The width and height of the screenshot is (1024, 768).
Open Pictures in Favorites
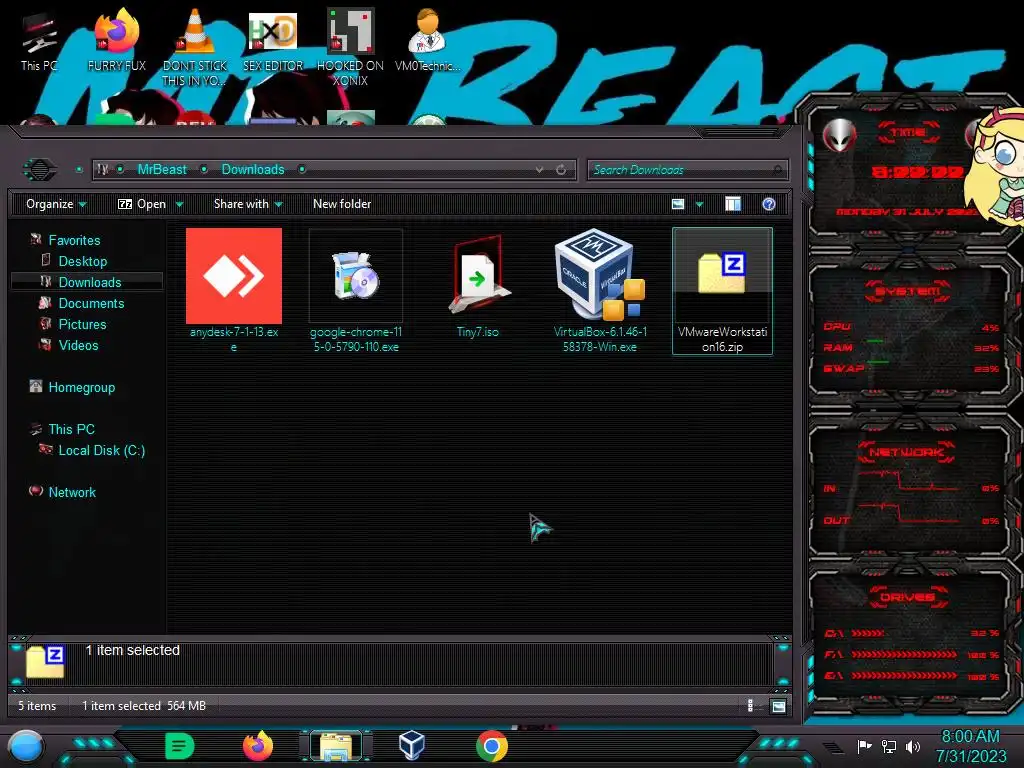(x=82, y=324)
